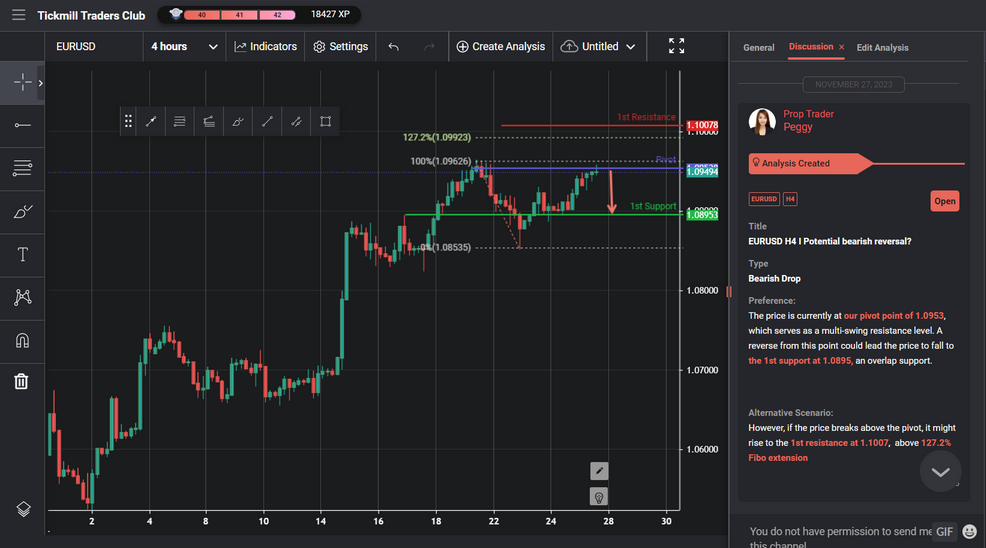986x548 pixels.
Task: Toggle fullscreen chart mode
Action: (x=677, y=46)
